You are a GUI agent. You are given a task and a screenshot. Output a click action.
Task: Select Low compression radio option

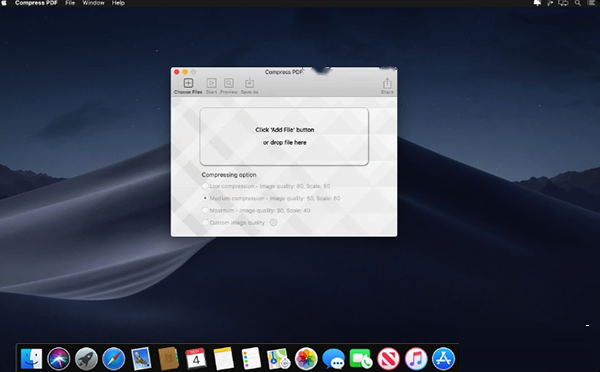205,186
